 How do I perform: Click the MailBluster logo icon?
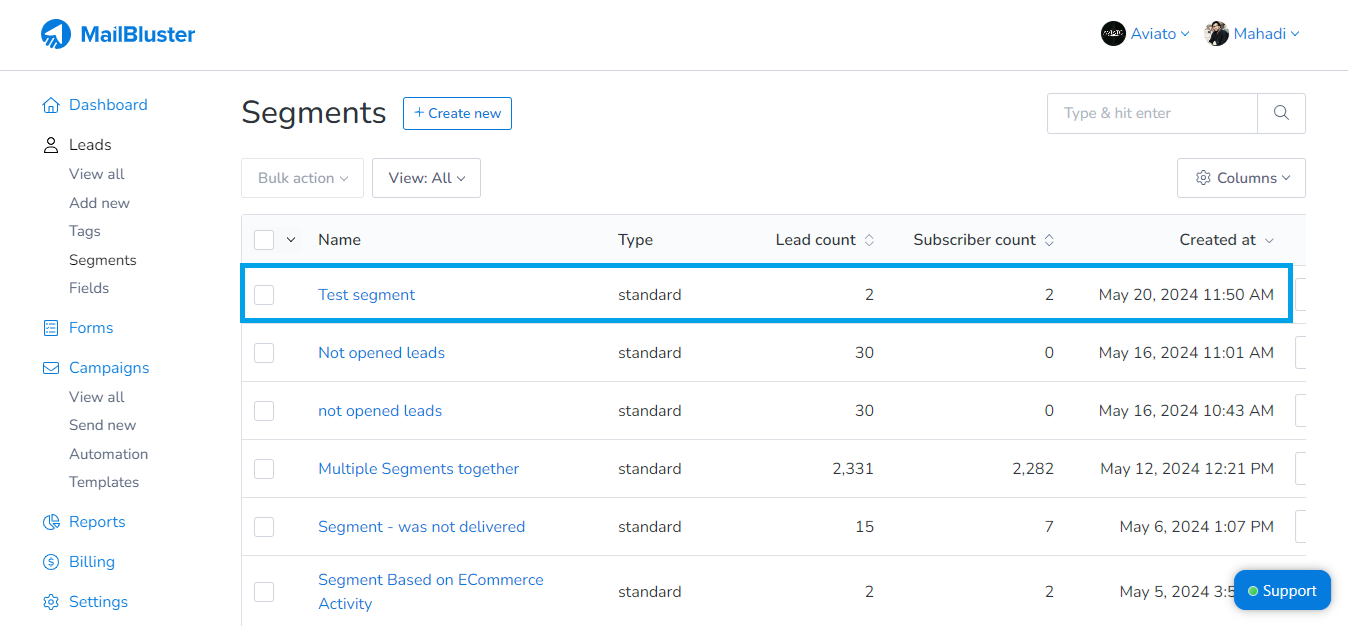(56, 34)
